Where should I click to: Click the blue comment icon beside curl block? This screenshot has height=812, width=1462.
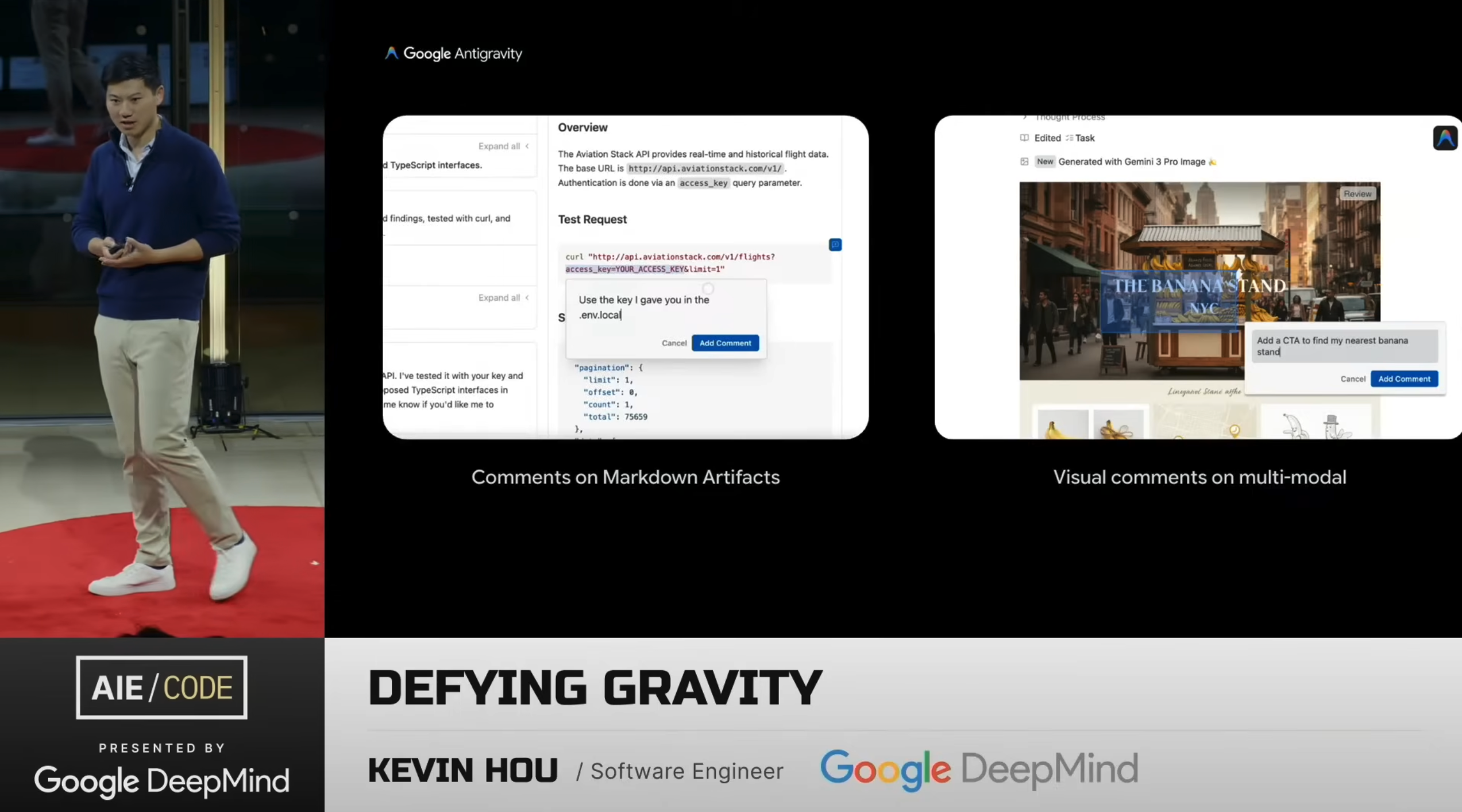click(x=835, y=245)
